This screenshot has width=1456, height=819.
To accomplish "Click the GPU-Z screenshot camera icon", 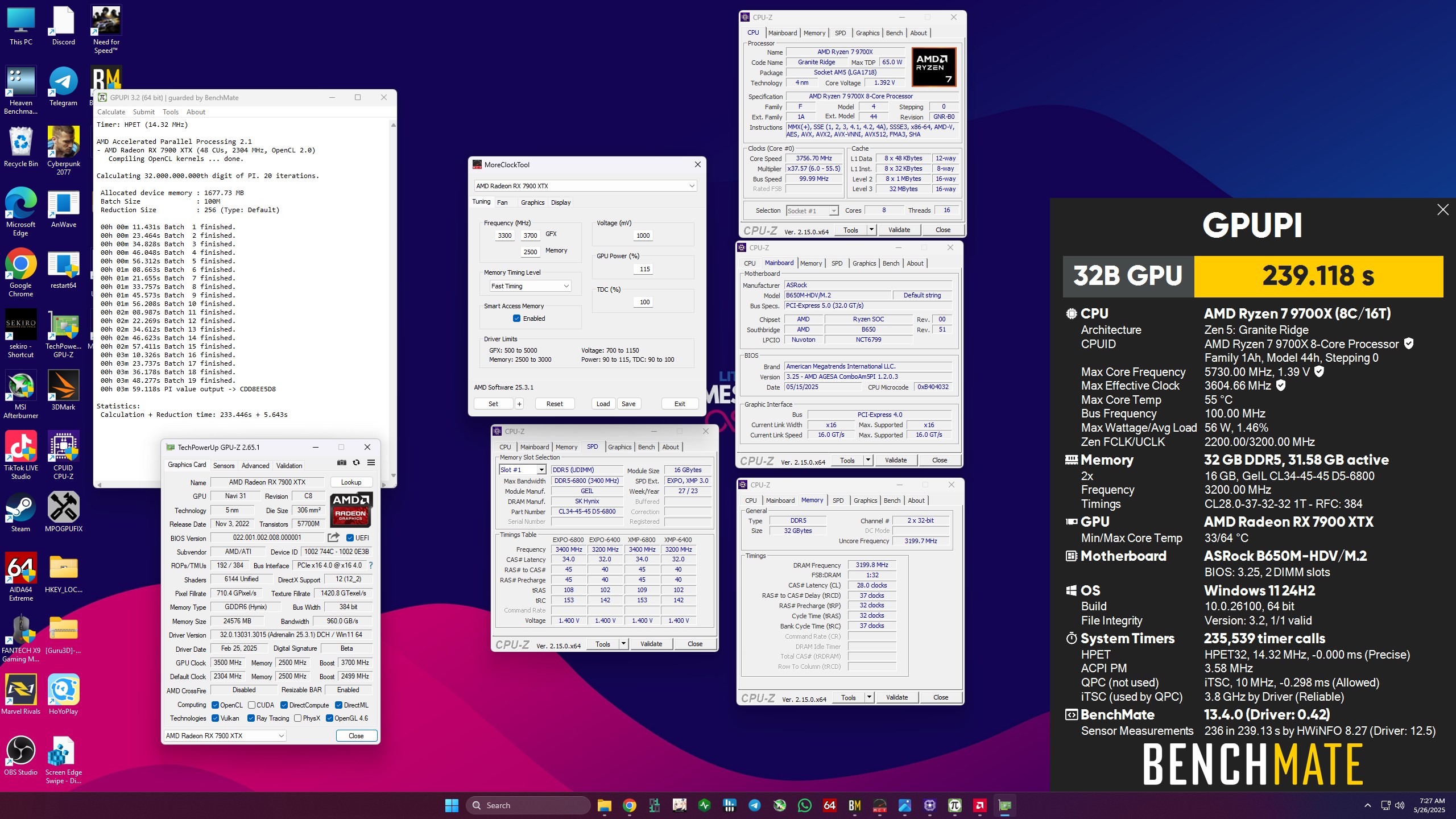I will (341, 463).
